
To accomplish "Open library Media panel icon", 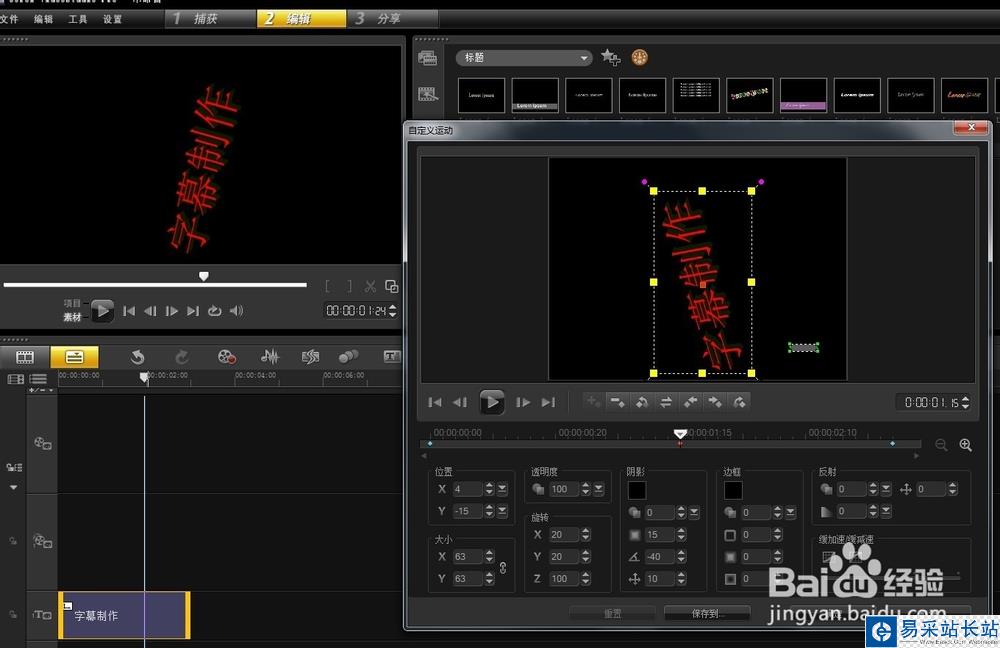I will click(427, 59).
